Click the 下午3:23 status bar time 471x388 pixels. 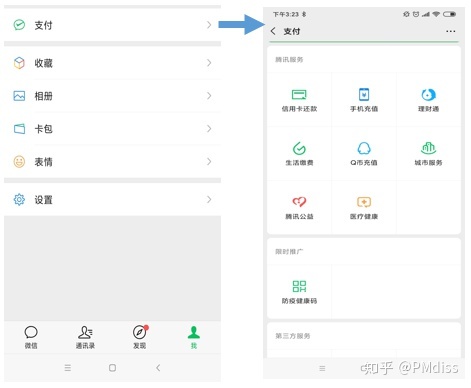(286, 14)
